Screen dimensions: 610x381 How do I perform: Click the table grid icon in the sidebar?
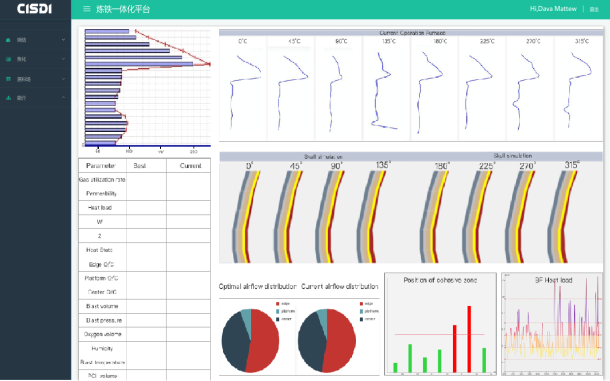click(8, 79)
